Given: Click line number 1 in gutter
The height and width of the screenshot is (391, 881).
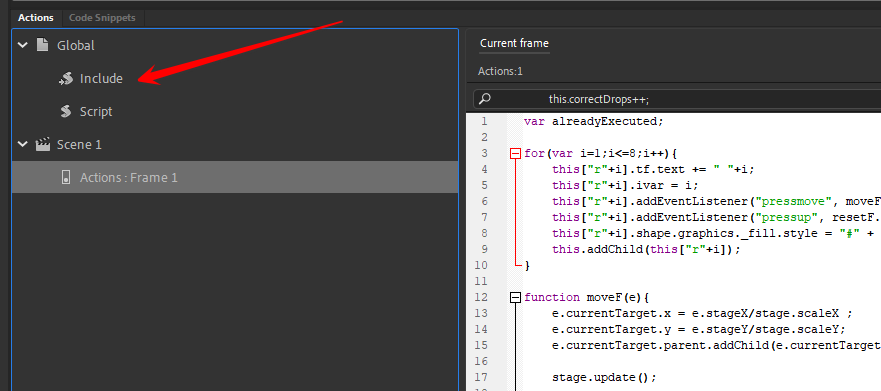Looking at the screenshot, I should 484,121.
